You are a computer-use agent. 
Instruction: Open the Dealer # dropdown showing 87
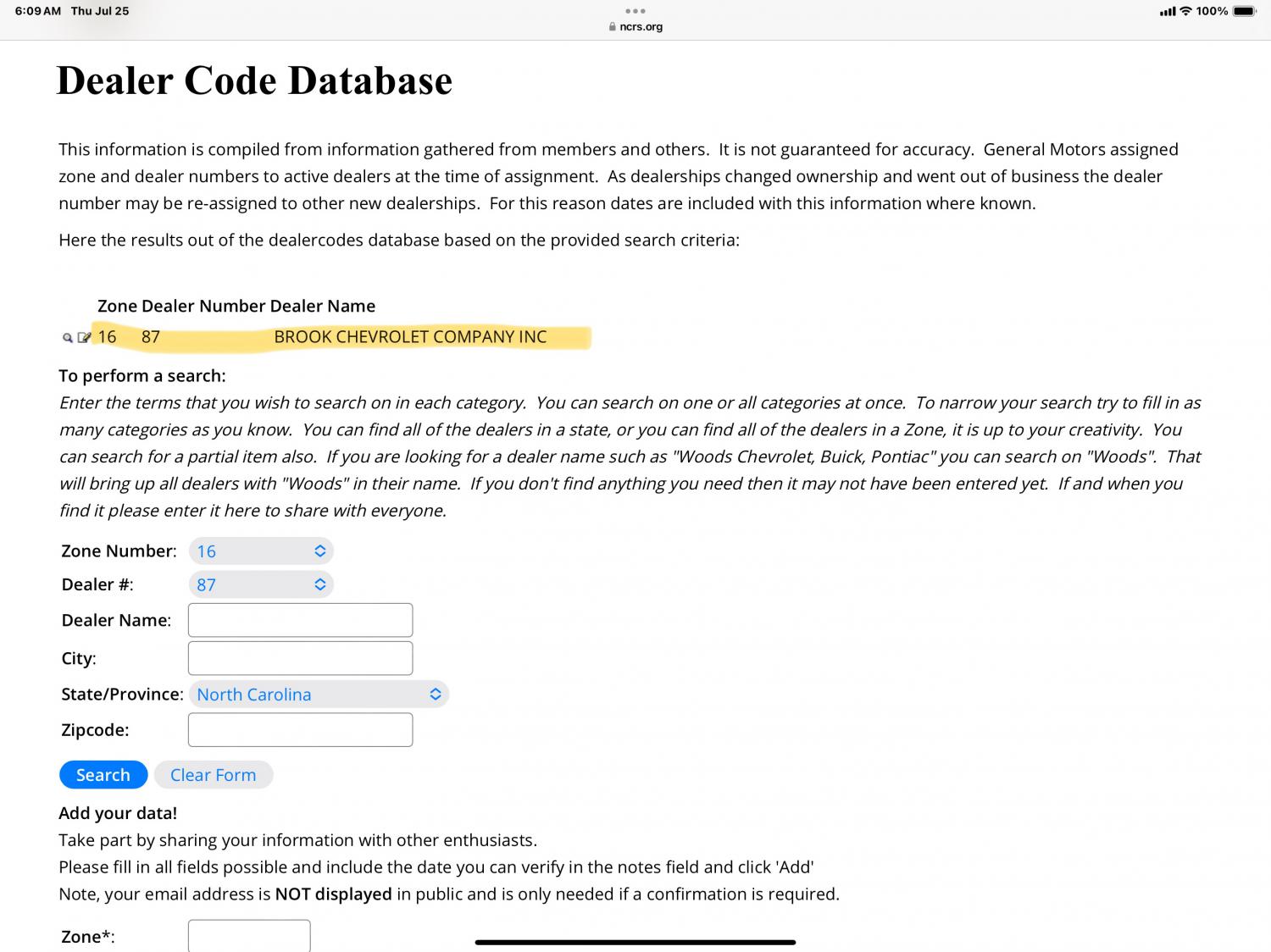(261, 584)
